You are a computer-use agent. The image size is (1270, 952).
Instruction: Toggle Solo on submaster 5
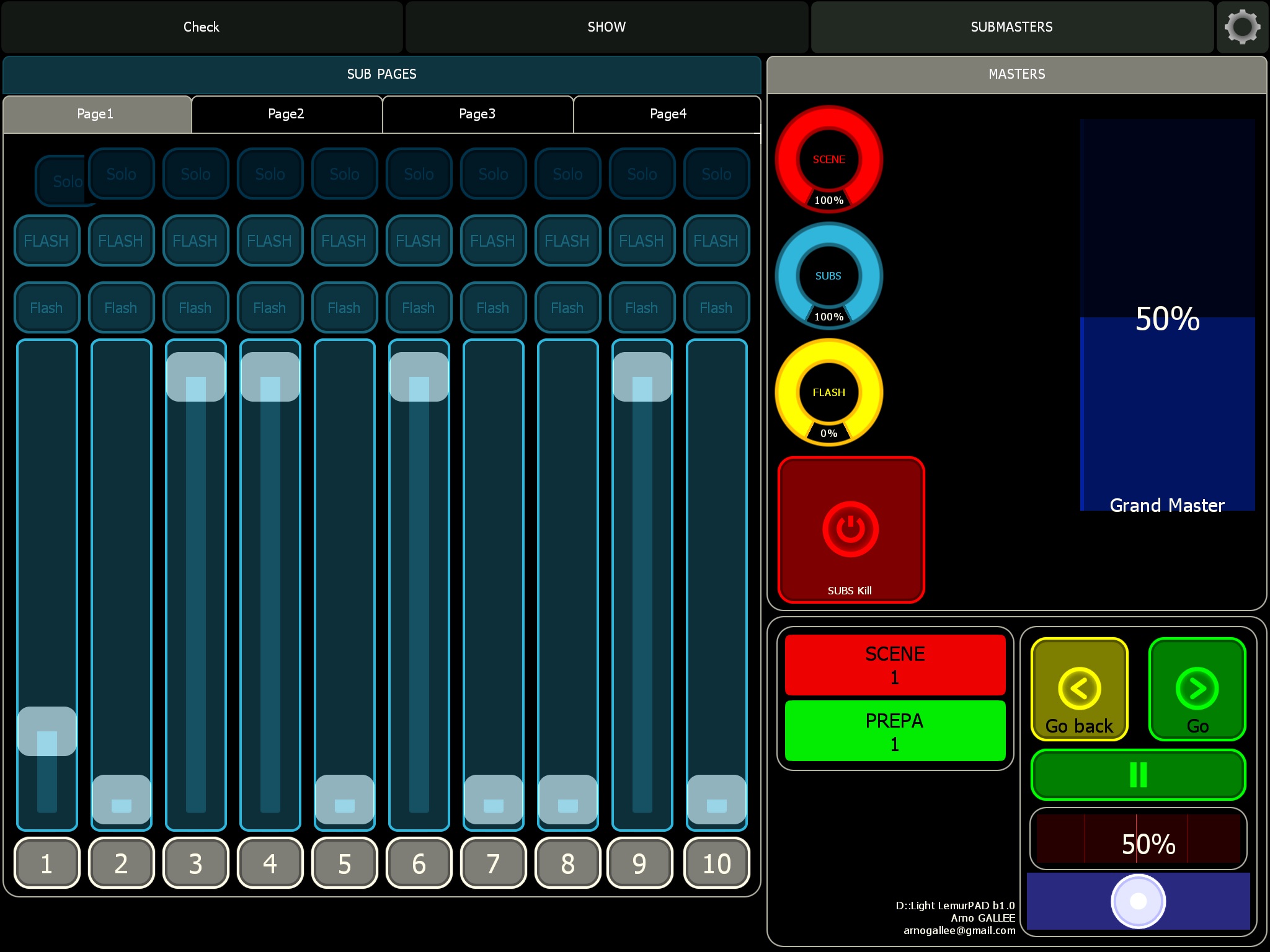click(344, 174)
